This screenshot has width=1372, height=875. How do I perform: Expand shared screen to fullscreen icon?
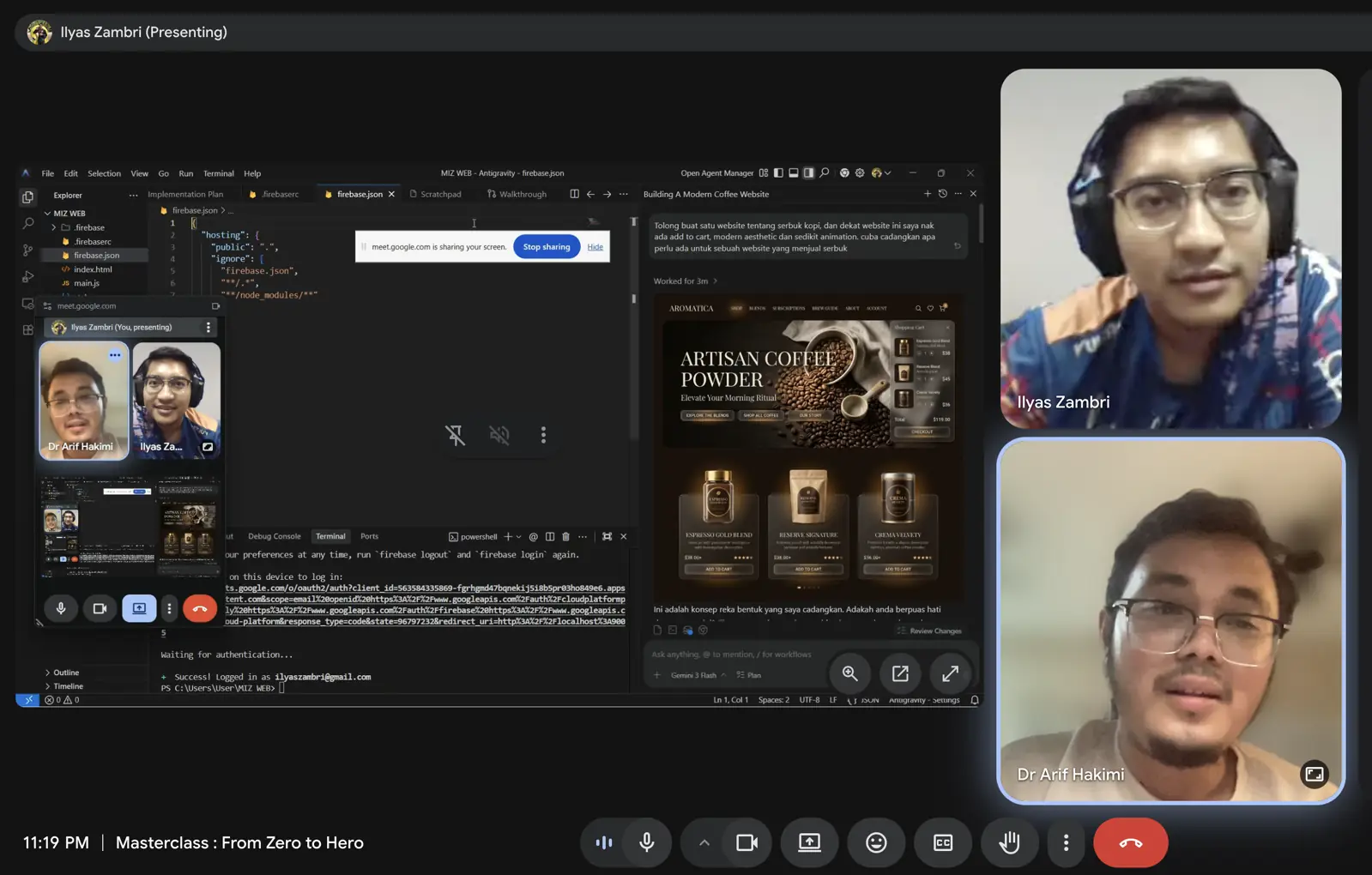tap(950, 673)
